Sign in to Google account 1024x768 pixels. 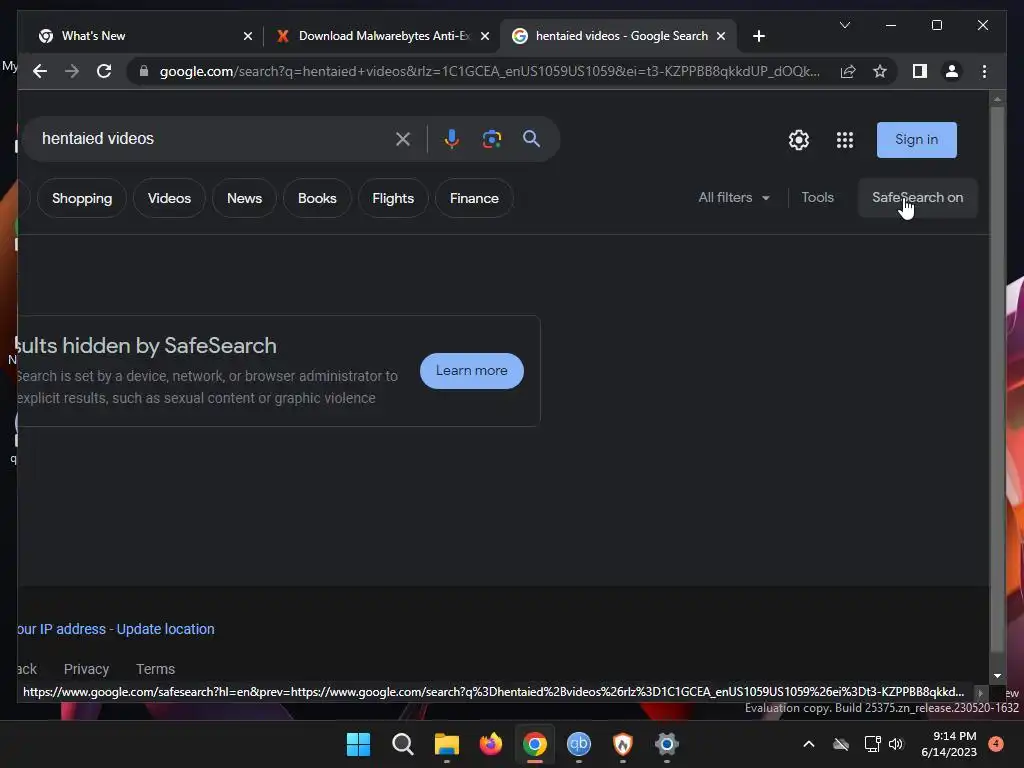[x=916, y=140]
